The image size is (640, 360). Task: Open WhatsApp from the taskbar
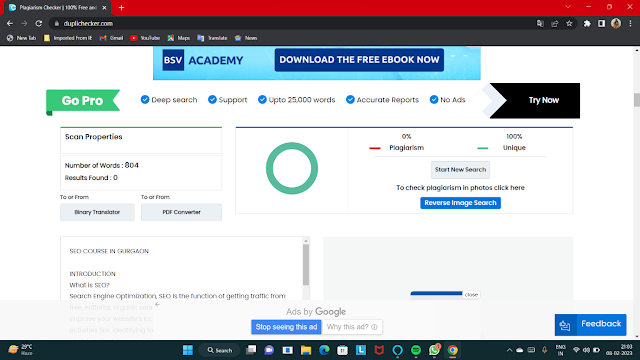(x=434, y=350)
